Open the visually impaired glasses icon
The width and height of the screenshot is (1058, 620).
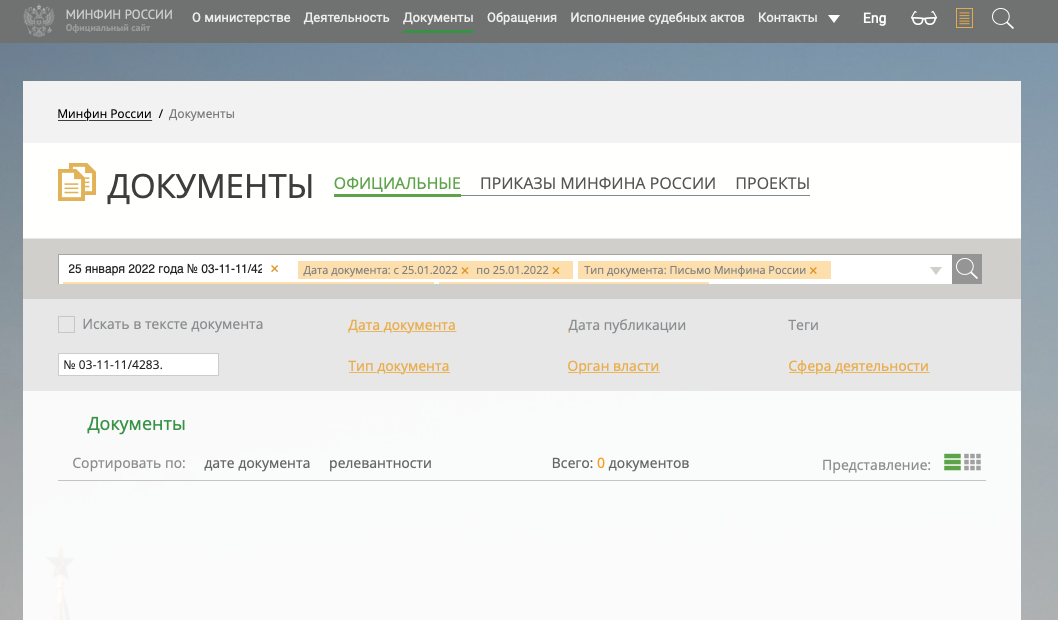point(924,18)
